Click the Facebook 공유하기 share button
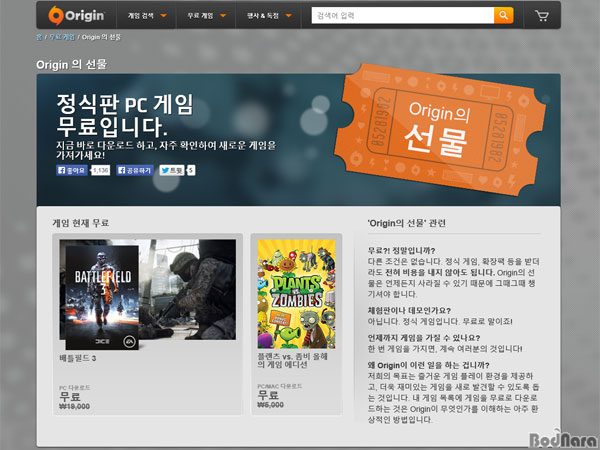Screen dimensions: 600x450 coord(135,170)
